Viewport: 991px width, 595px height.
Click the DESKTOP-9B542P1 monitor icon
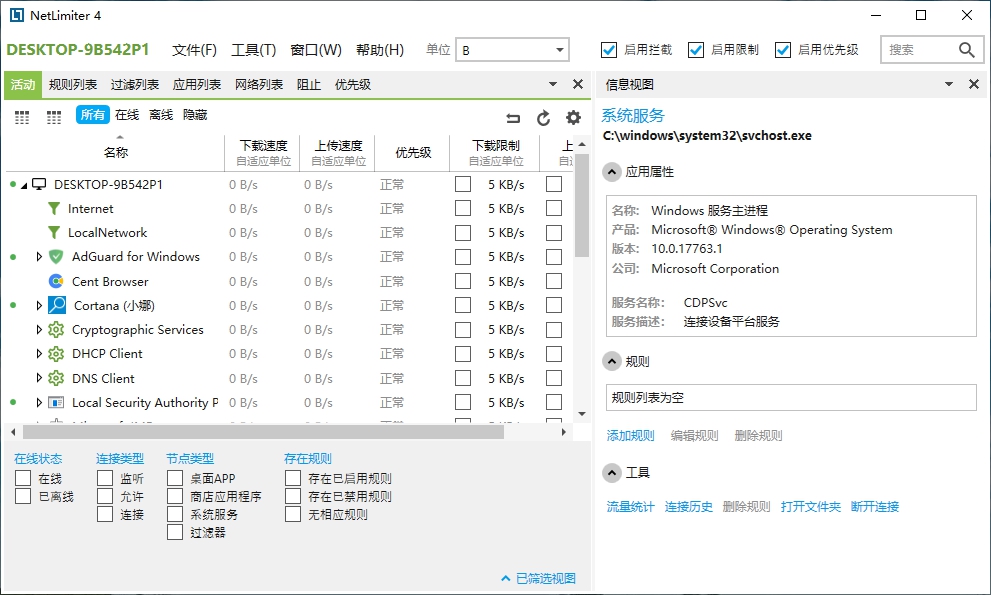39,185
